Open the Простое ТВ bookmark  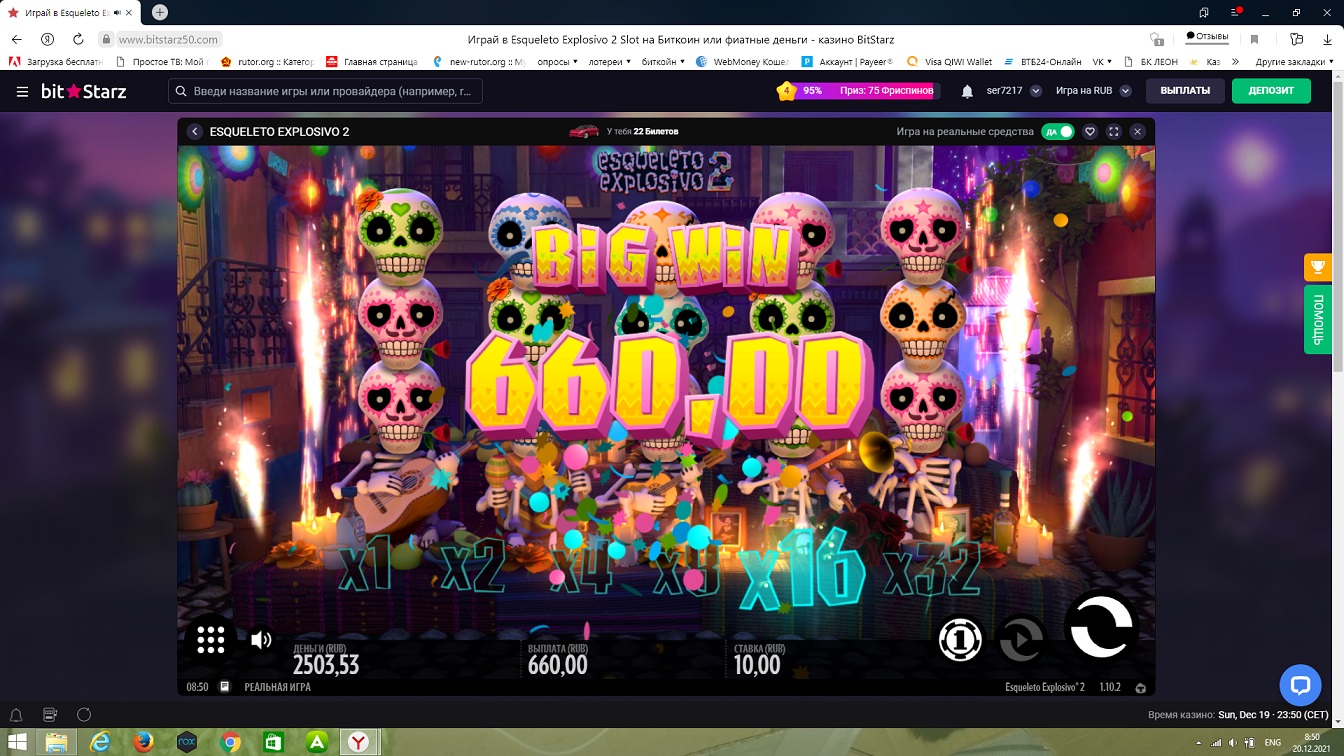161,62
